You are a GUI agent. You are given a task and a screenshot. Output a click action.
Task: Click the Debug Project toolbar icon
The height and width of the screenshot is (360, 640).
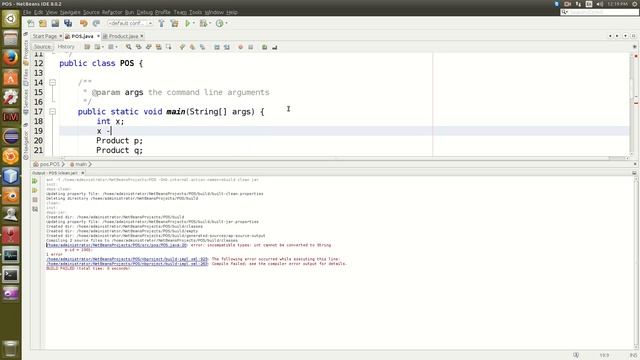[x=203, y=23]
